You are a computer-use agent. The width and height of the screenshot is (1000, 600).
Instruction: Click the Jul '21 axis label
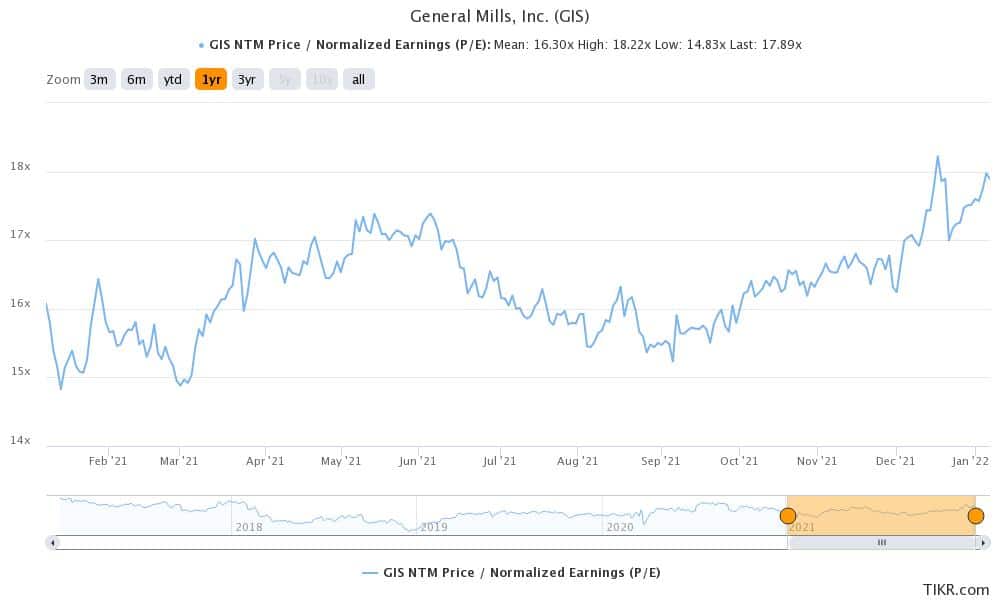pyautogui.click(x=499, y=461)
